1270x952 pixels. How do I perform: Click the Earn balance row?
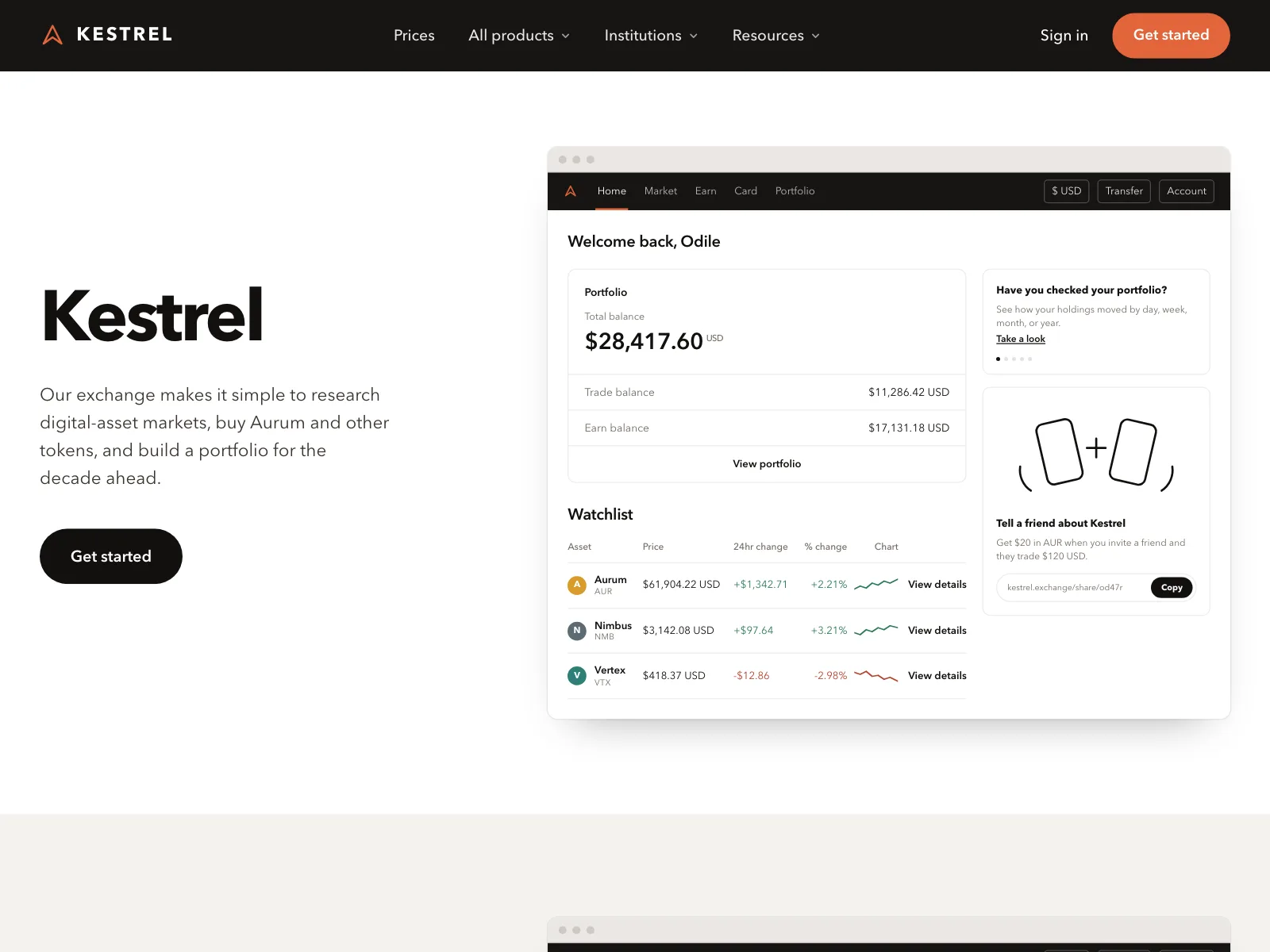point(767,428)
